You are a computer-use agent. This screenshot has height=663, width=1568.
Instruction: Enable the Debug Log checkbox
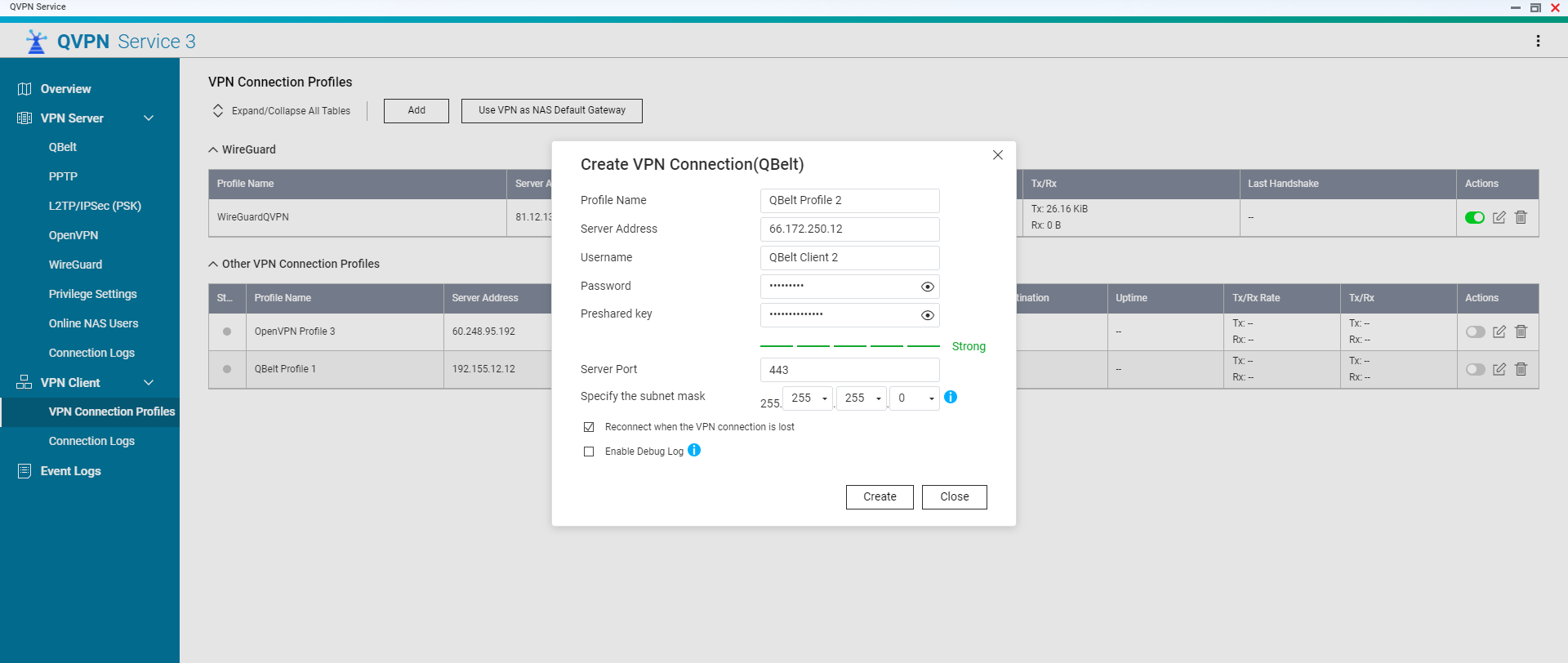click(x=589, y=452)
